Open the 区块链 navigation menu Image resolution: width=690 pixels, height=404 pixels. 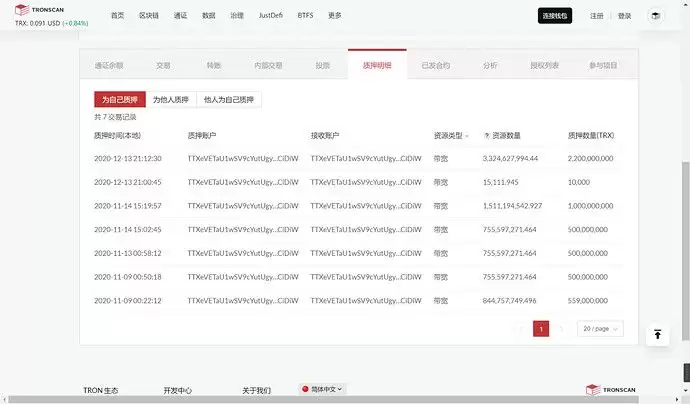149,15
